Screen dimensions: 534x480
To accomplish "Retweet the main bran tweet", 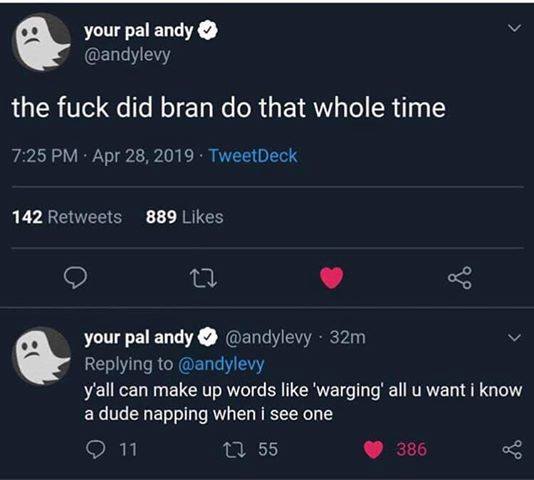I will click(x=203, y=278).
